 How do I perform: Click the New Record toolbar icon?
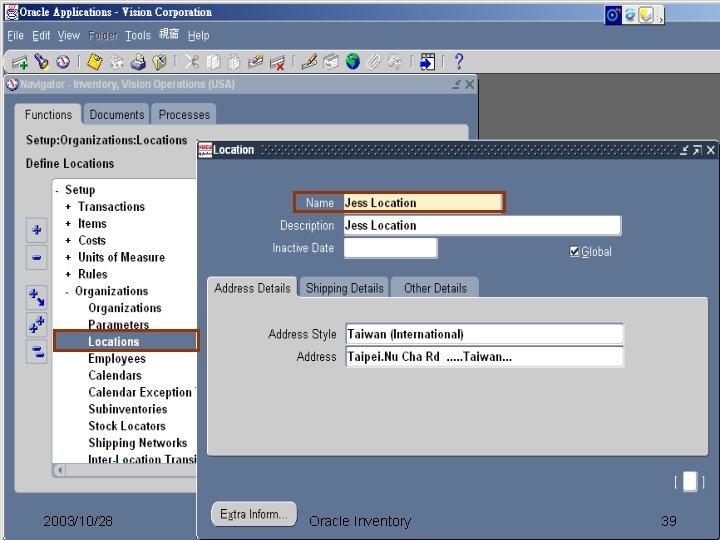(20, 62)
